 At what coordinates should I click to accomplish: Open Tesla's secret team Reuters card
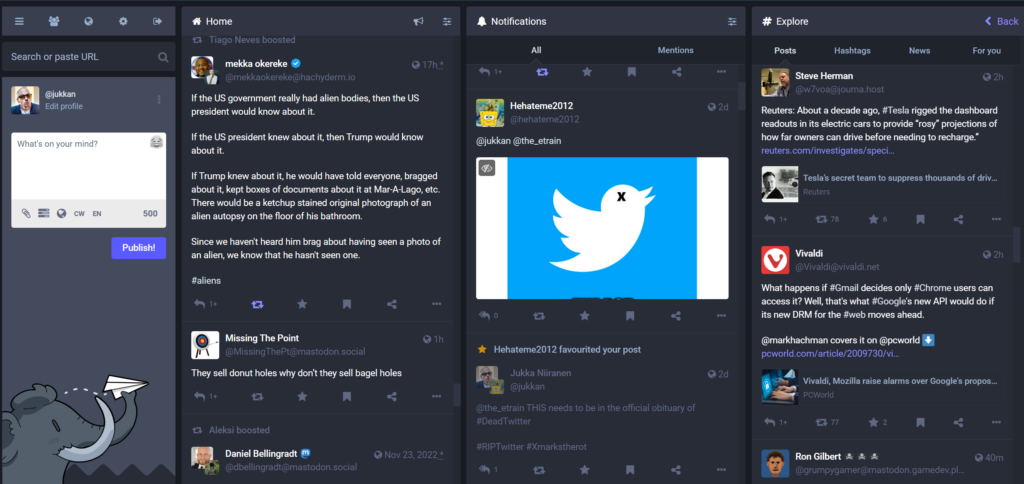pyautogui.click(x=882, y=184)
